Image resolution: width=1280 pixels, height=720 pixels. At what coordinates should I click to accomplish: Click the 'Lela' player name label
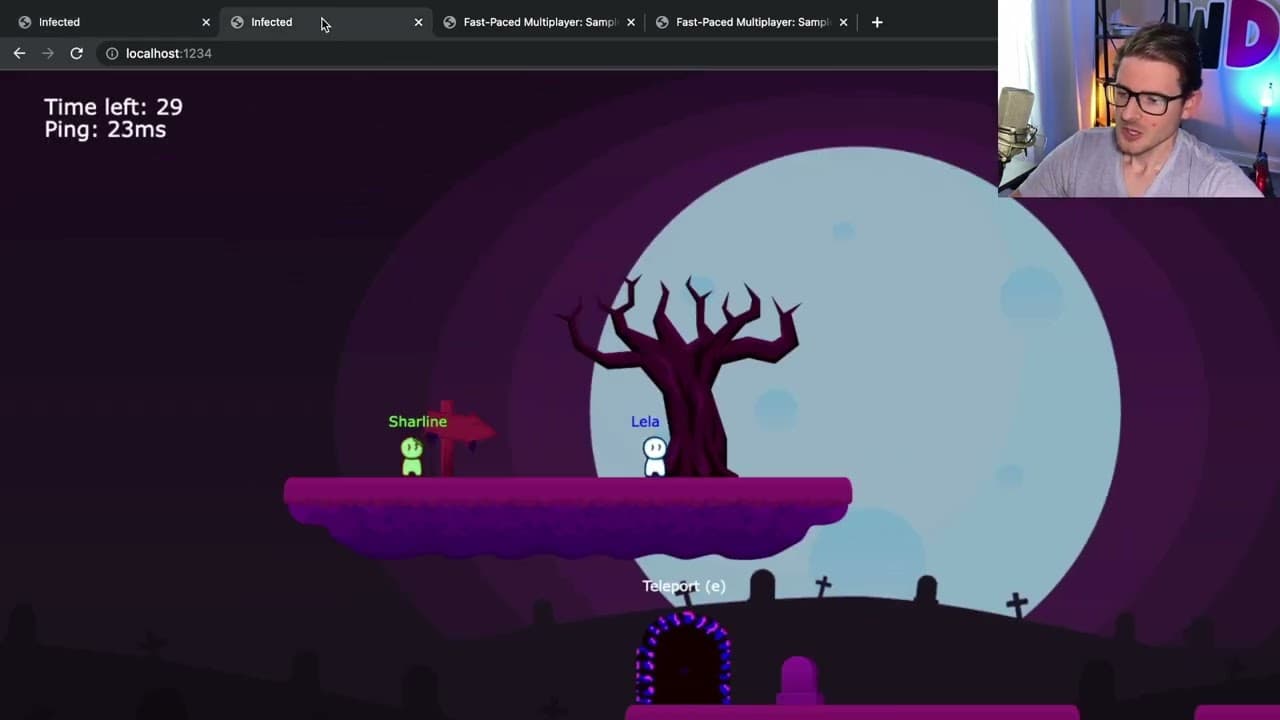click(645, 422)
